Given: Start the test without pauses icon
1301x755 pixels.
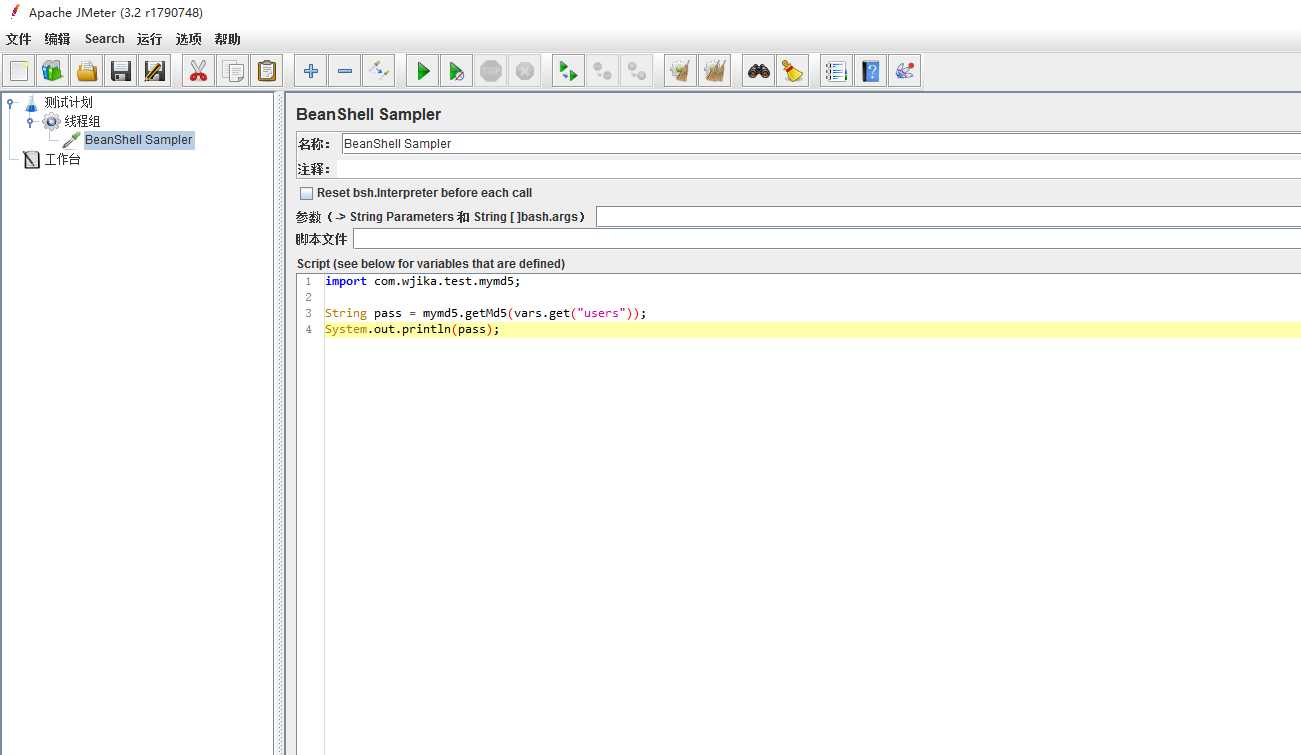Looking at the screenshot, I should click(456, 71).
